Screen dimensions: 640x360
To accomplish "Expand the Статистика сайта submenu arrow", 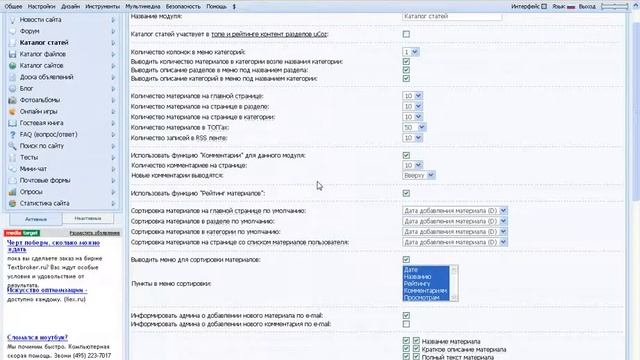I will (113, 204).
